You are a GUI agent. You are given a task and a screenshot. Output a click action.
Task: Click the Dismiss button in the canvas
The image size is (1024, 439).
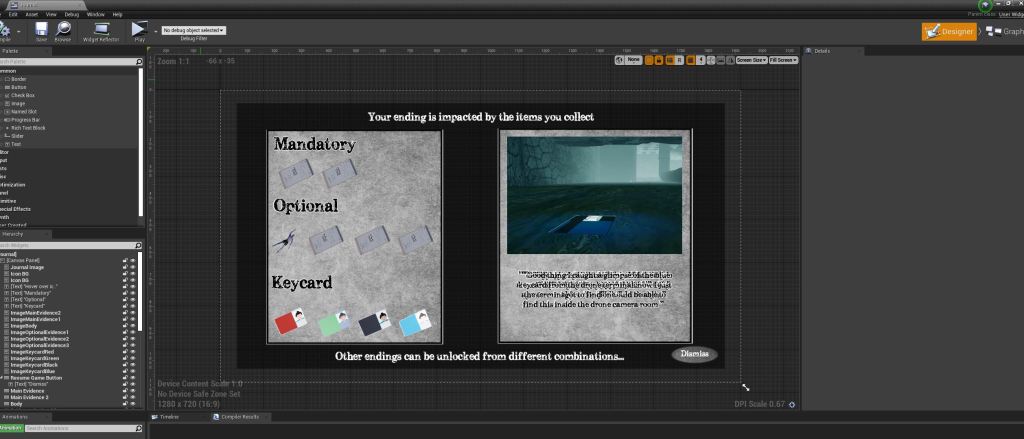[694, 354]
